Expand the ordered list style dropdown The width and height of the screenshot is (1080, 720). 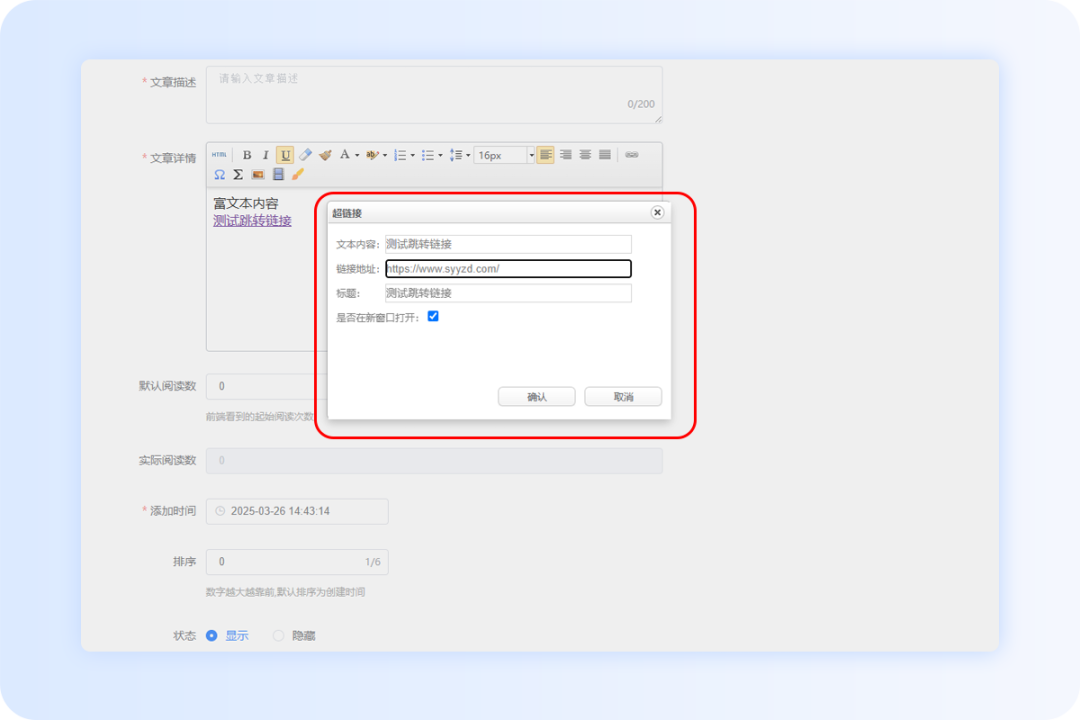click(x=413, y=155)
